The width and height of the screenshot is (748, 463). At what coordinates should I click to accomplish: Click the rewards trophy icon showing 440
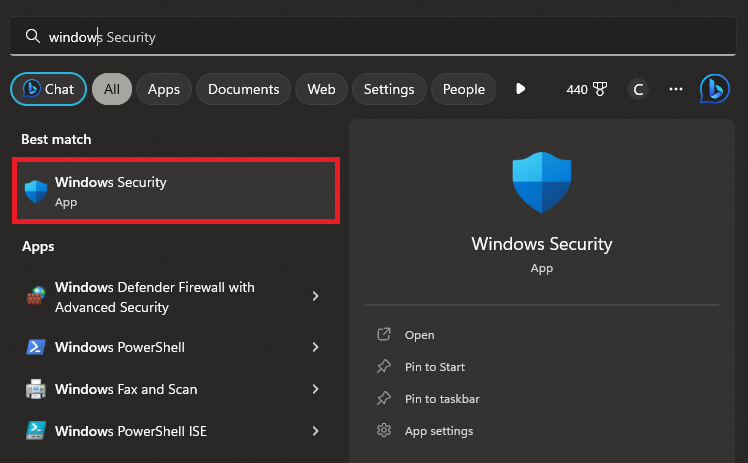(600, 89)
